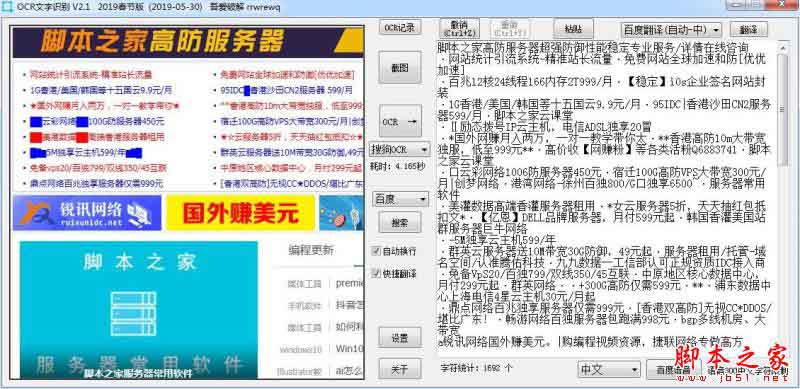Open the 中文 language dropdown
This screenshot has width=800, height=389.
point(609,369)
